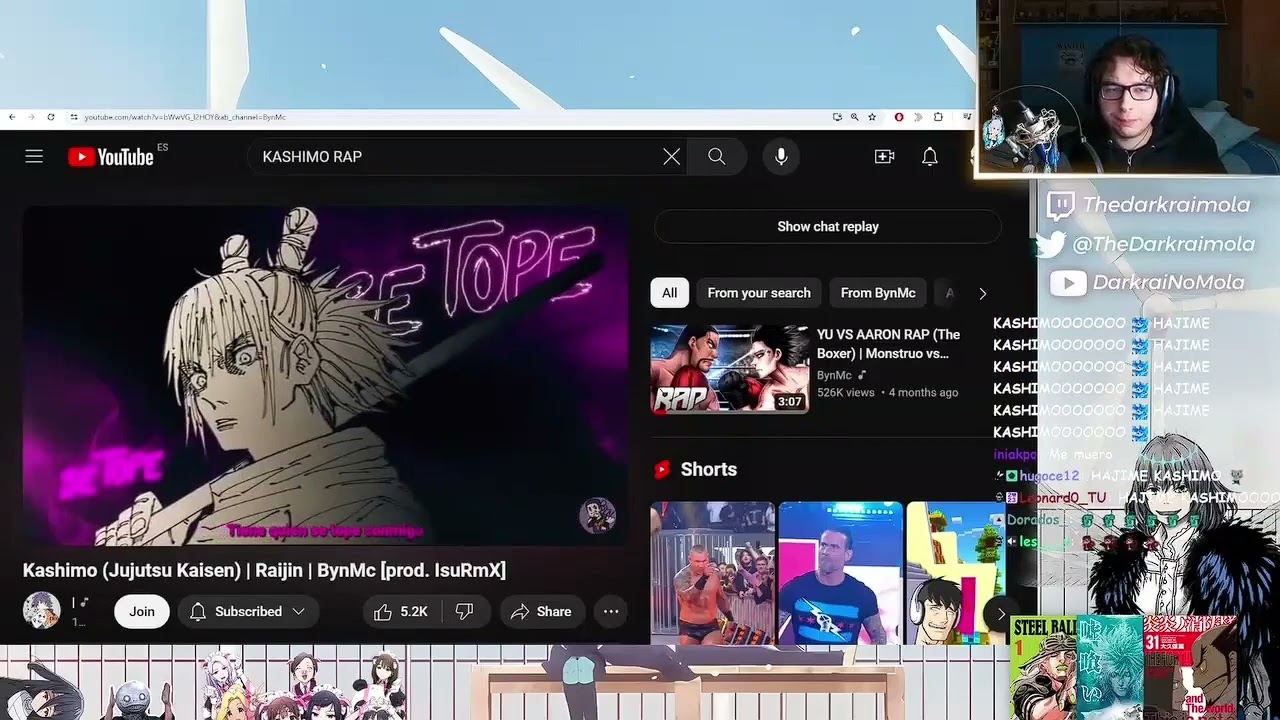Viewport: 1280px width, 720px height.
Task: Open the BynMc channel under suggested video
Action: click(x=834, y=375)
